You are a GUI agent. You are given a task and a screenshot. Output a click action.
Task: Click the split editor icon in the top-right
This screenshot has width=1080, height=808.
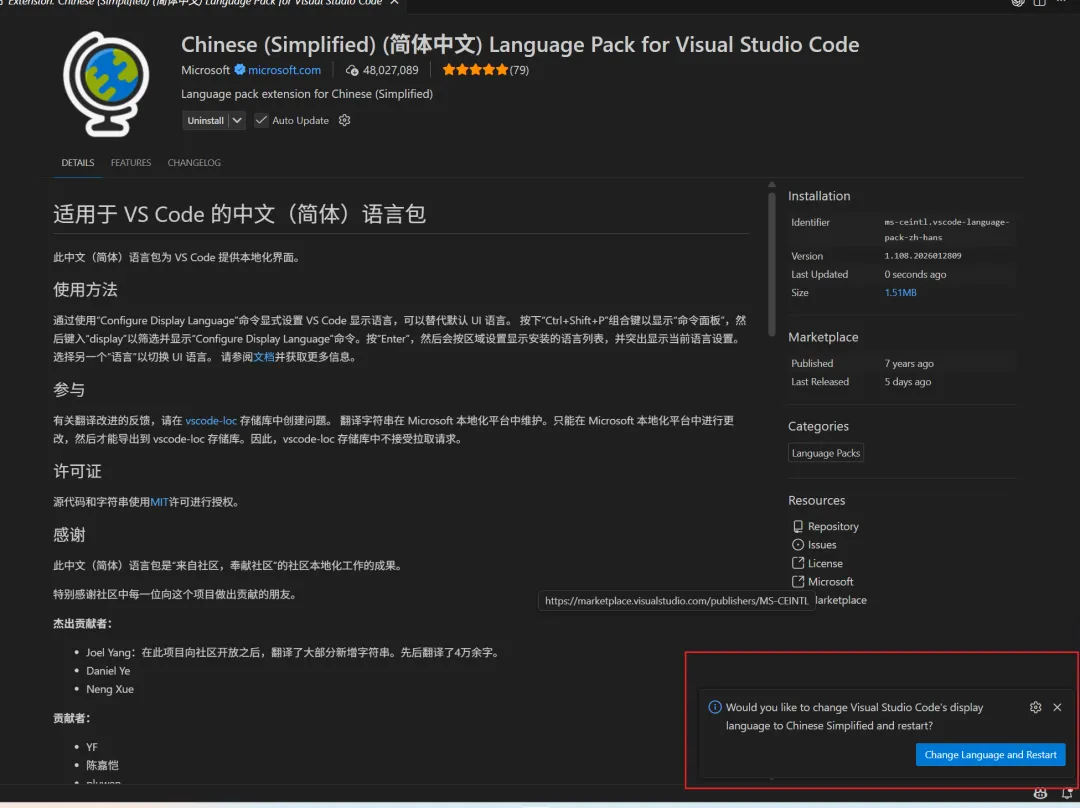(x=1039, y=3)
